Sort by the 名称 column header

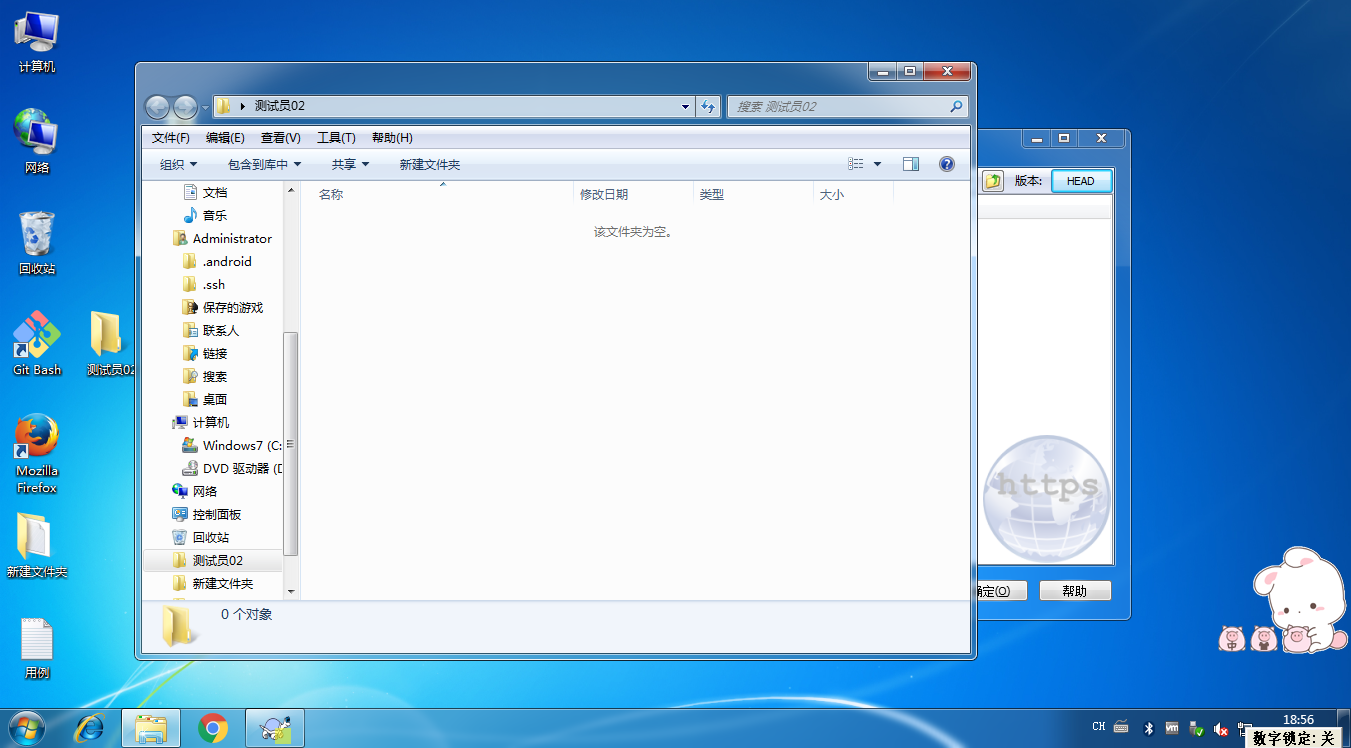[x=440, y=195]
